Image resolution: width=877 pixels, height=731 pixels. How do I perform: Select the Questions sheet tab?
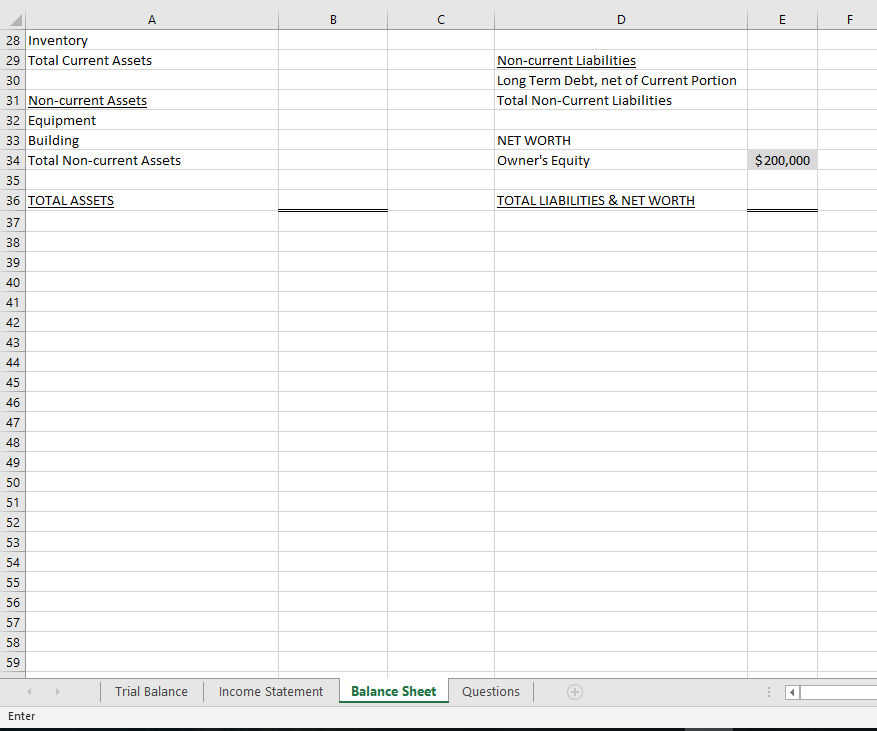(490, 691)
